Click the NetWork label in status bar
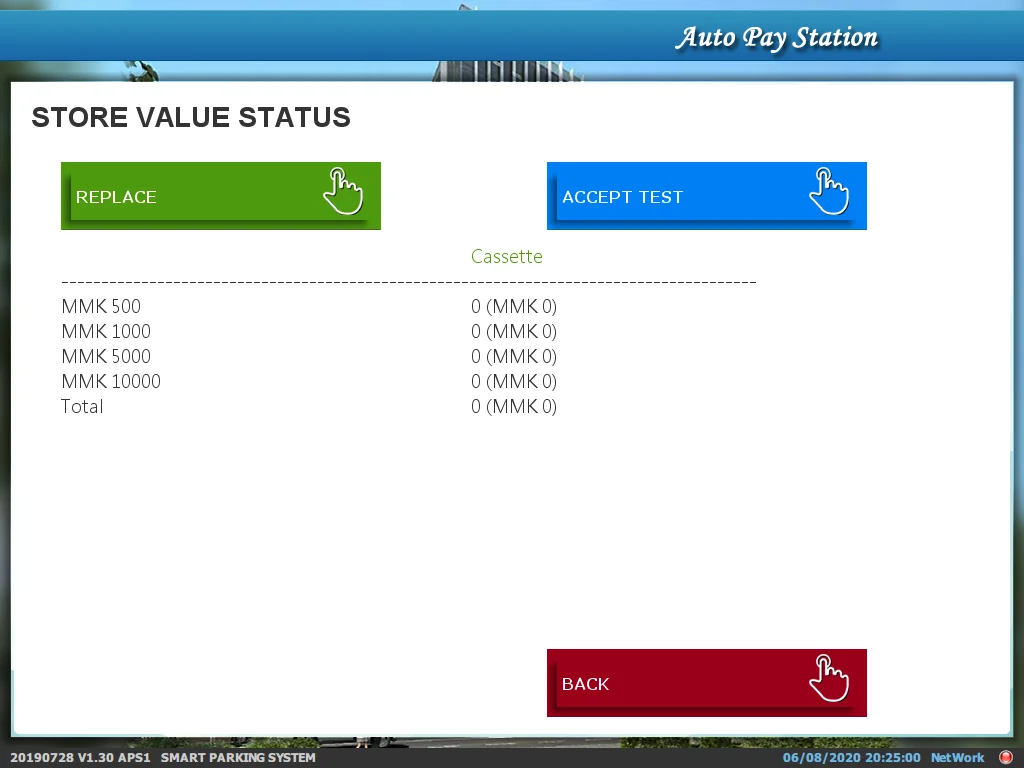1024x768 pixels. tap(957, 758)
